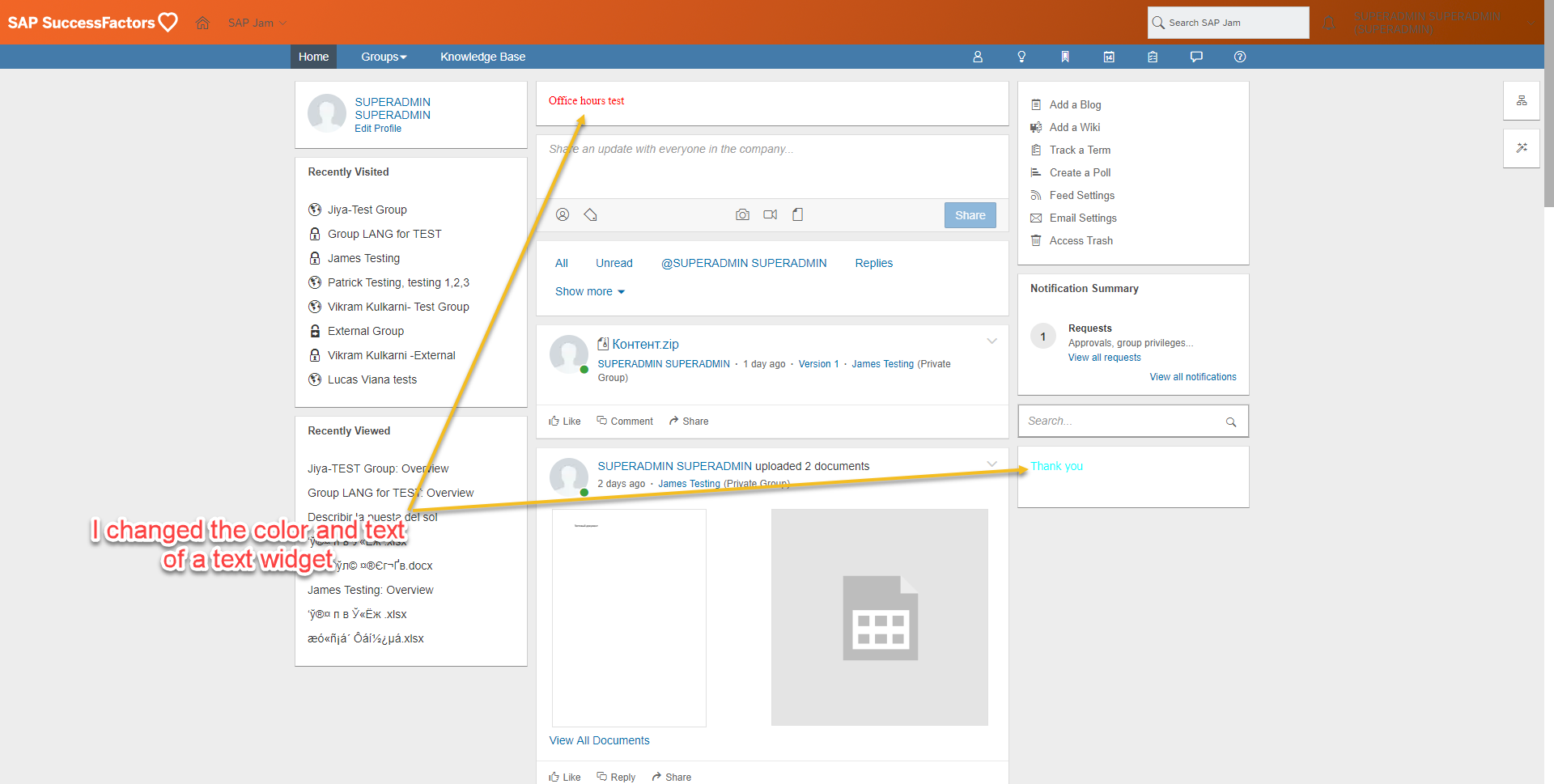Open the first document thumbnail
Viewport: 1554px width, 784px height.
[629, 618]
